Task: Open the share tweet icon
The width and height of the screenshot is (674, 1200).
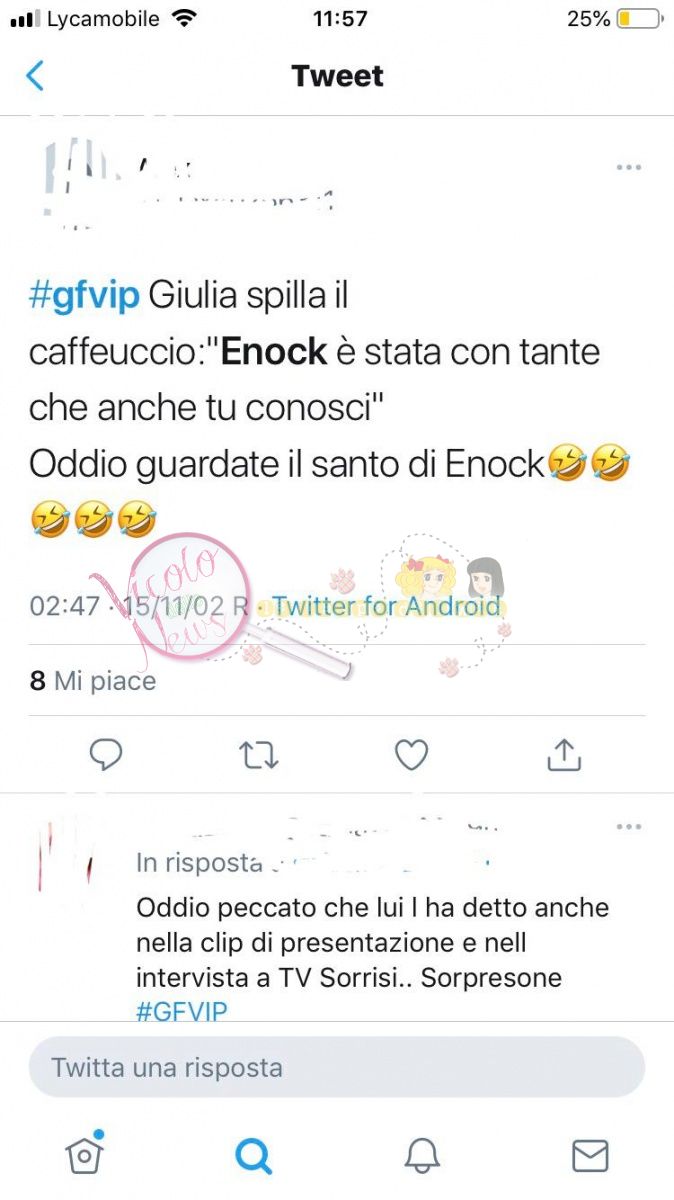Action: (x=564, y=755)
